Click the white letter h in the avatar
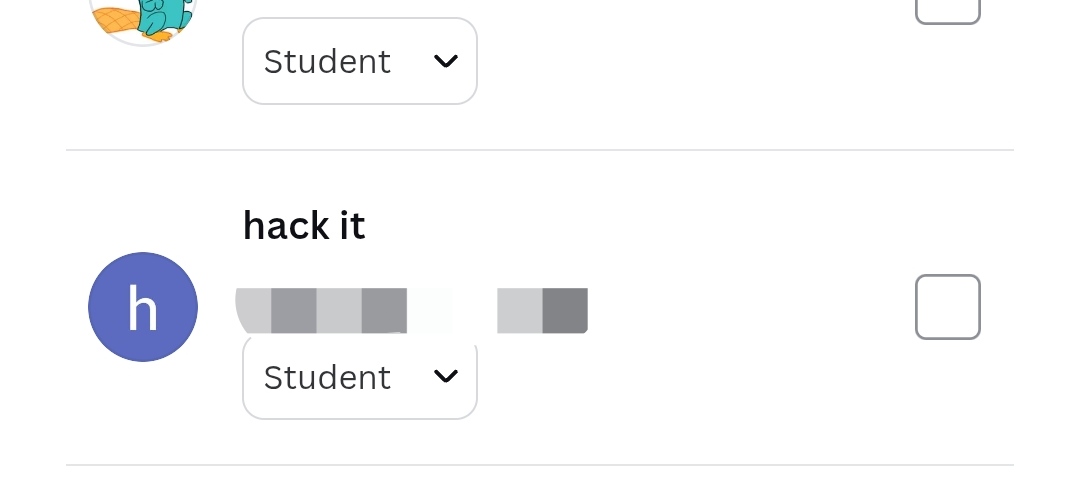 [143, 309]
